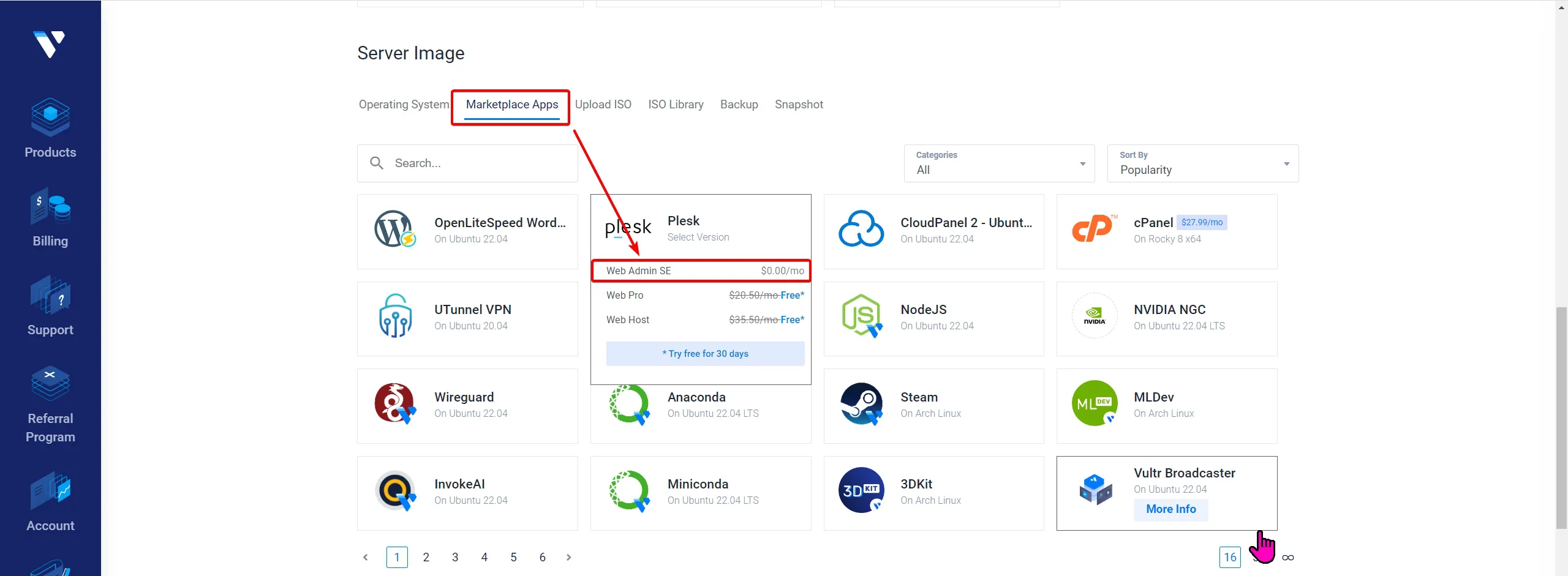This screenshot has width=1568, height=576.
Task: Go to page 2
Action: pos(426,557)
